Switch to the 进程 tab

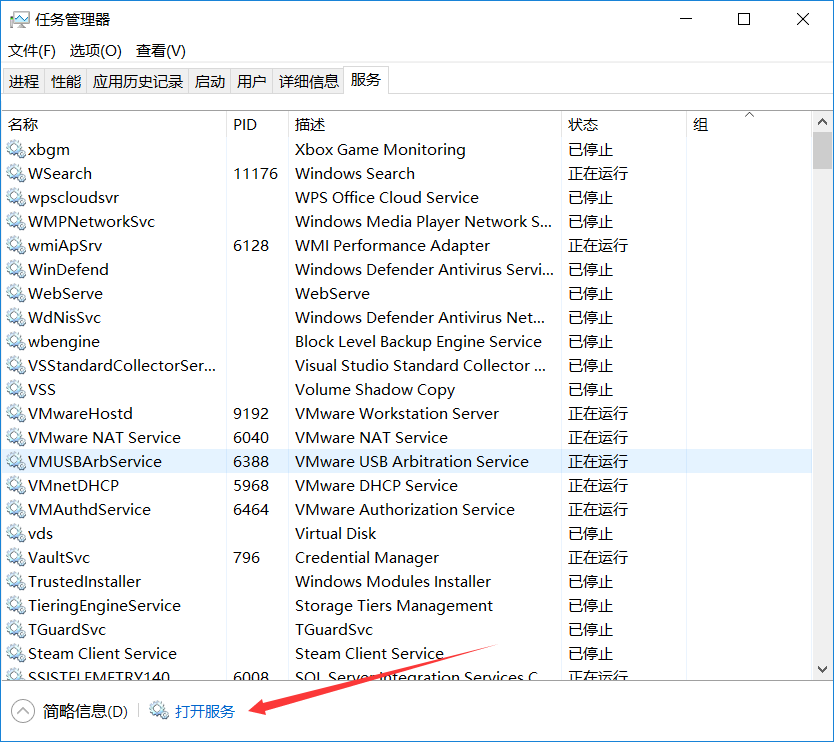click(24, 81)
